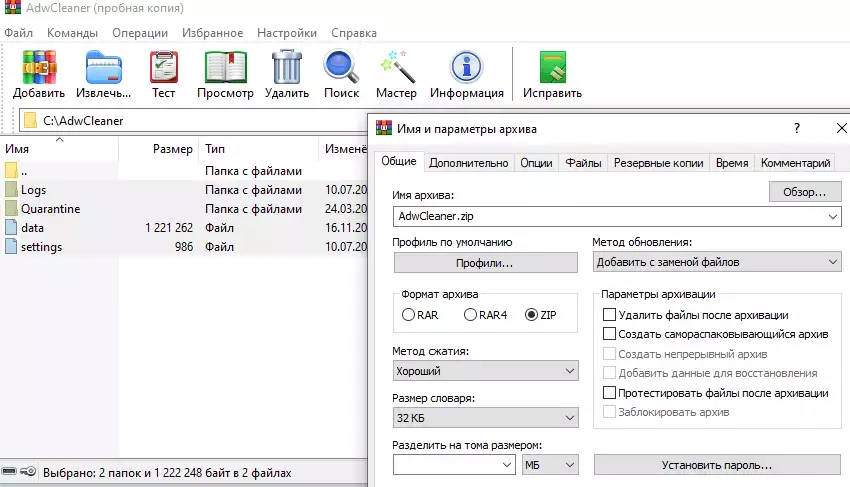Open the Операции menu
The width and height of the screenshot is (850, 487).
click(140, 33)
